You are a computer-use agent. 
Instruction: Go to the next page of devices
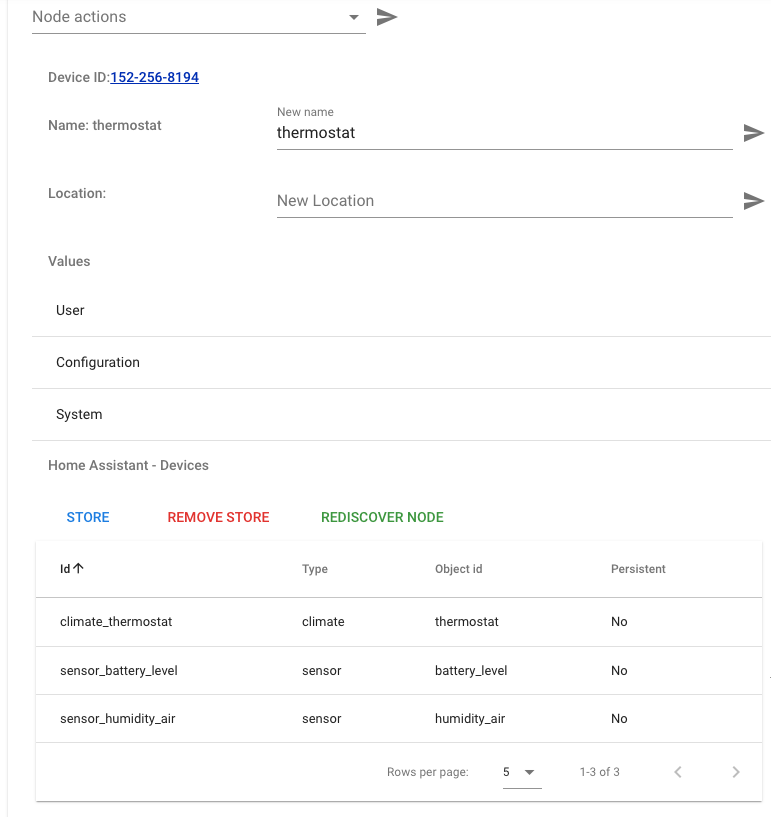(736, 771)
